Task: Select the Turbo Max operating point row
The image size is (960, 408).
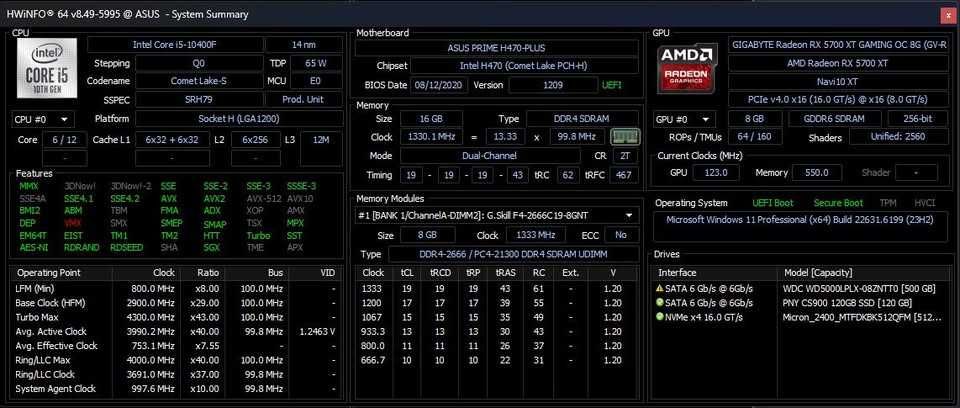Action: coord(176,317)
